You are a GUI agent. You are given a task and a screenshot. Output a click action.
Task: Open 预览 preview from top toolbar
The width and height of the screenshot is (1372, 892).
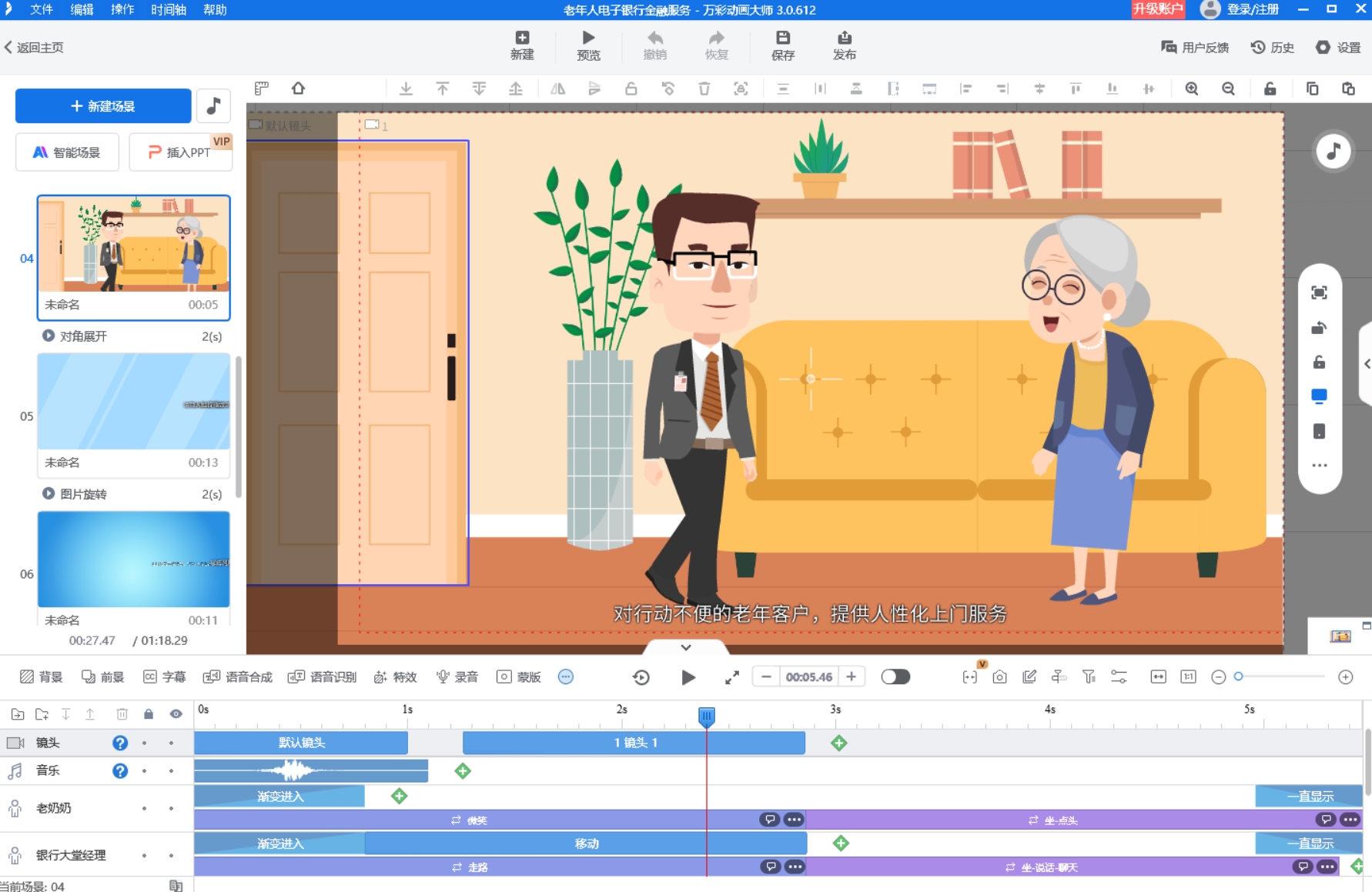[x=588, y=45]
